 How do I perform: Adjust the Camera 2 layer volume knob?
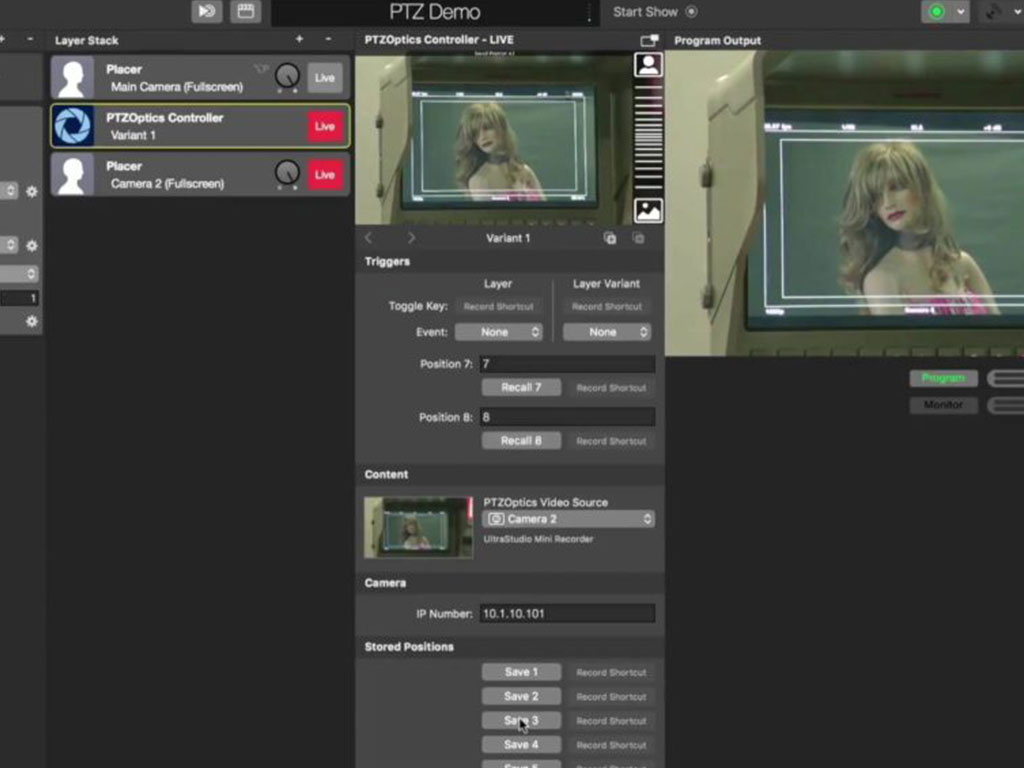287,174
